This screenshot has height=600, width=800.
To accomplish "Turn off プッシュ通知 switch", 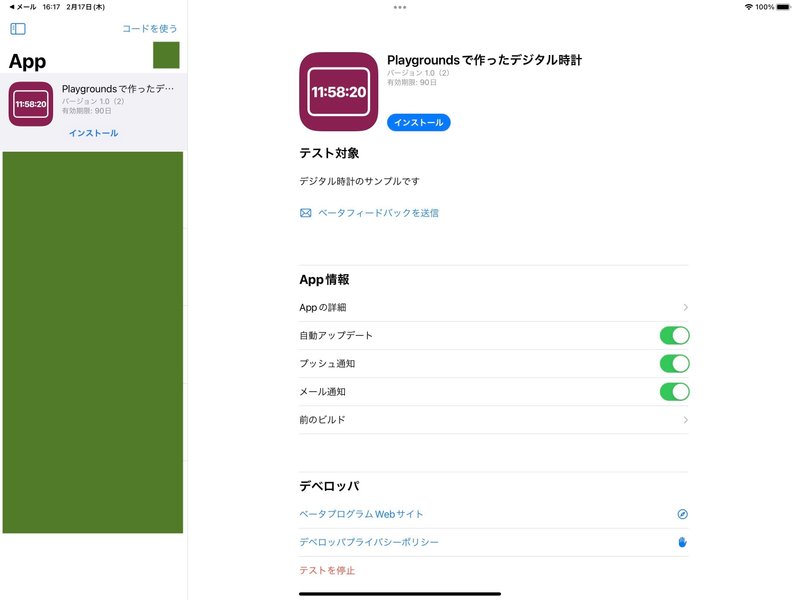I will pyautogui.click(x=674, y=364).
